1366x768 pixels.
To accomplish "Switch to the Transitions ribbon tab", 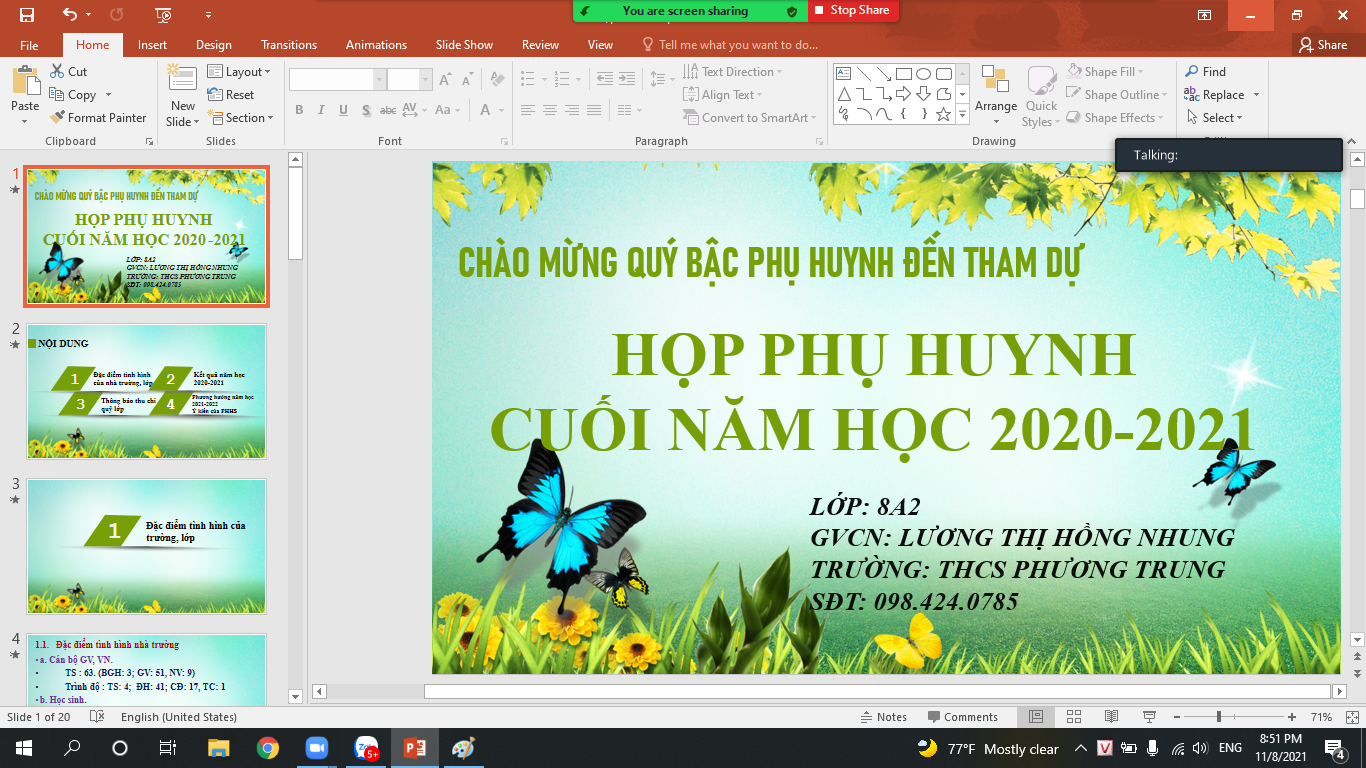I will point(289,45).
